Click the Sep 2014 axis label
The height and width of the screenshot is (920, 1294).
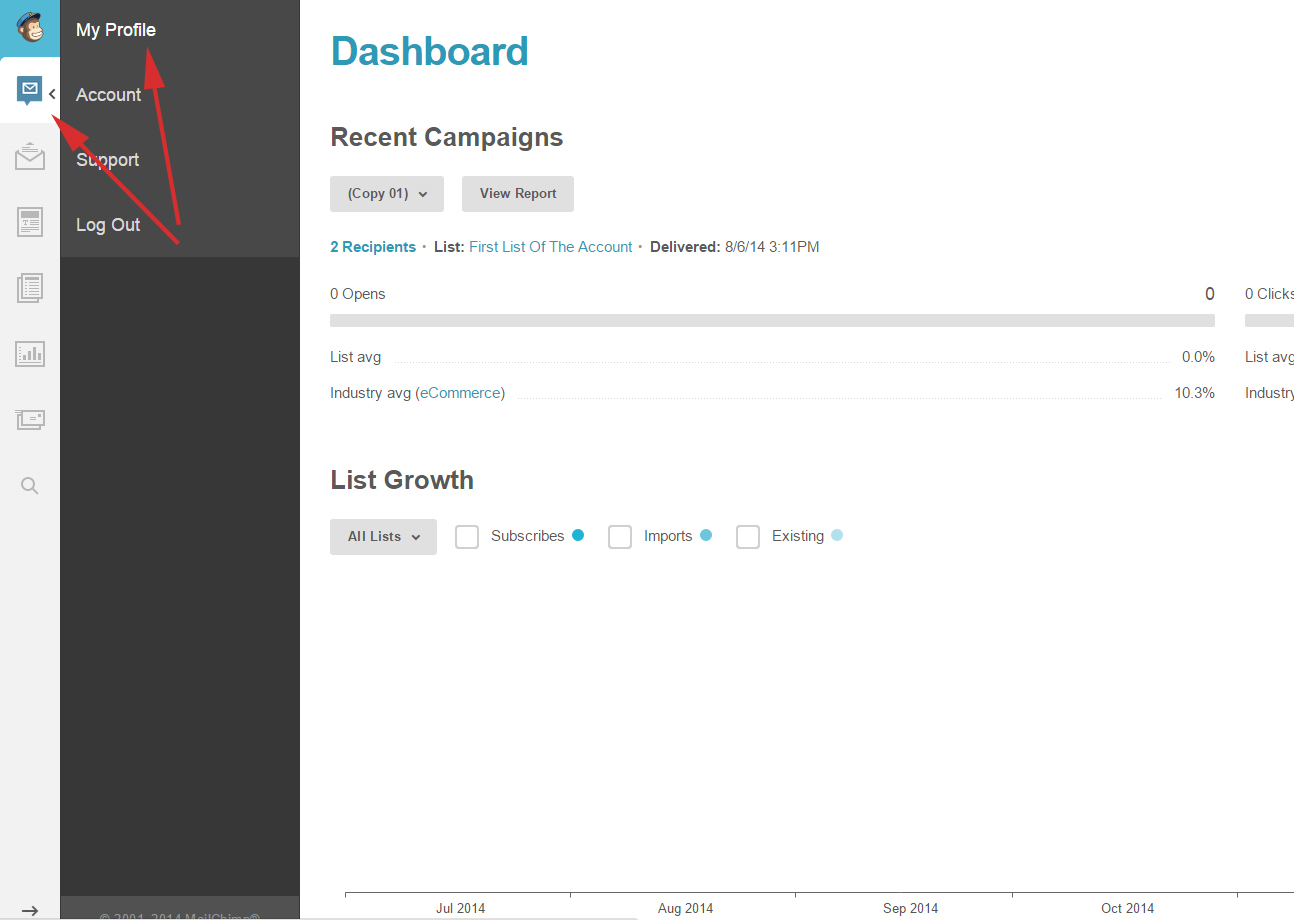click(910, 908)
